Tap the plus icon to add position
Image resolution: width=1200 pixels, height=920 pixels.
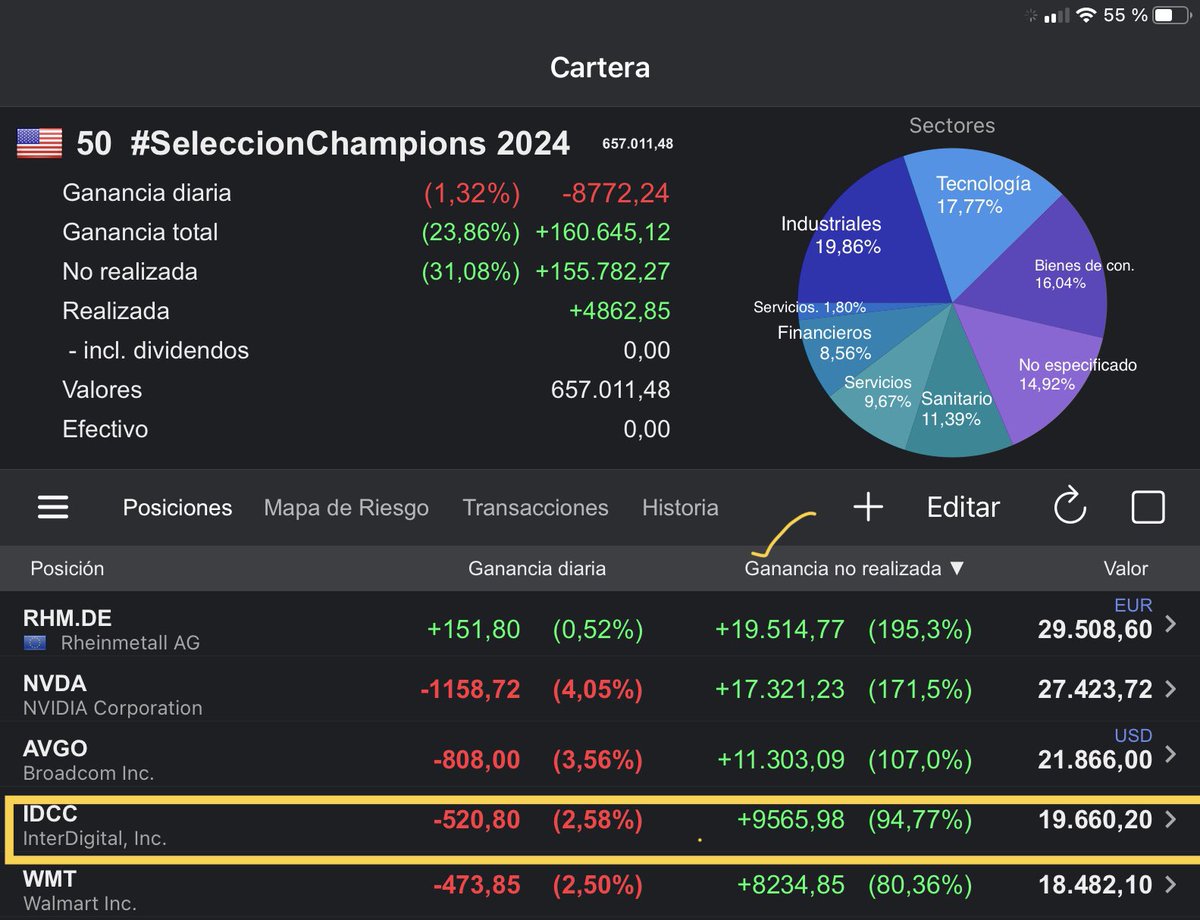click(x=868, y=507)
